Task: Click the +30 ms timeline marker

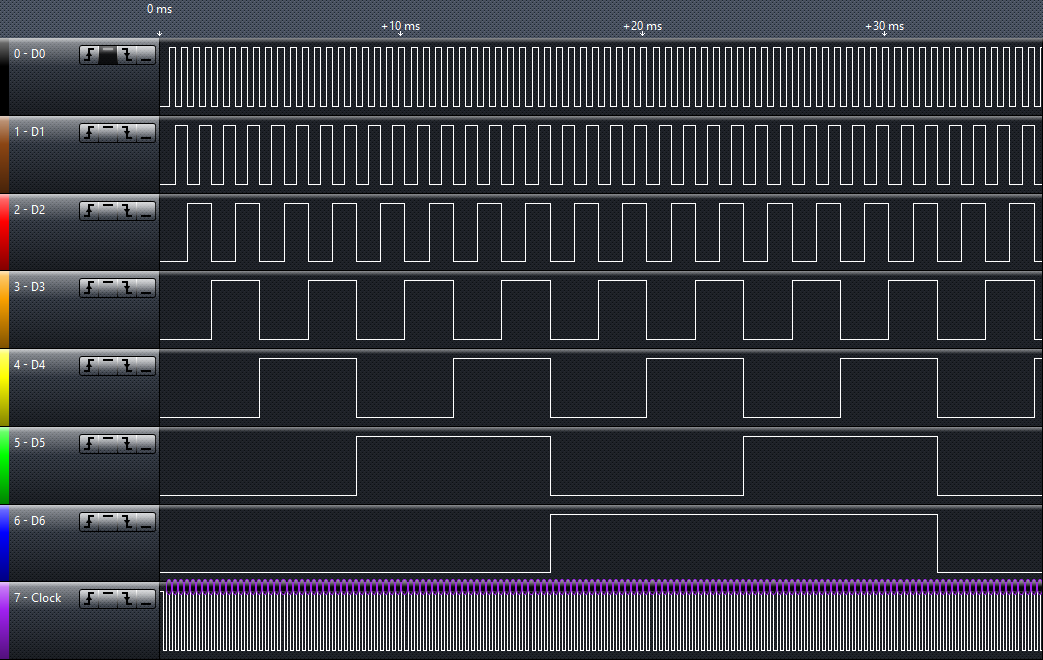Action: click(x=885, y=27)
